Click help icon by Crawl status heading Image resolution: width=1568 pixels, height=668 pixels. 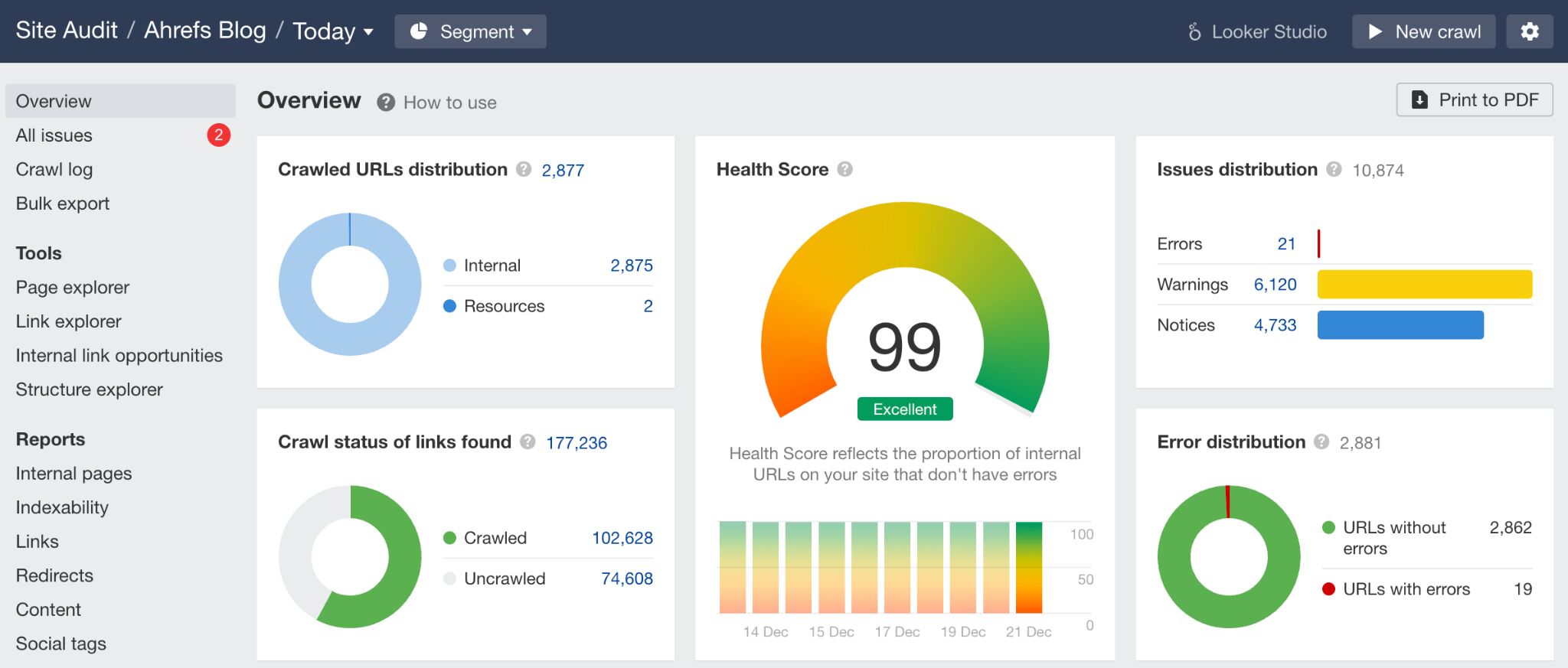point(528,442)
